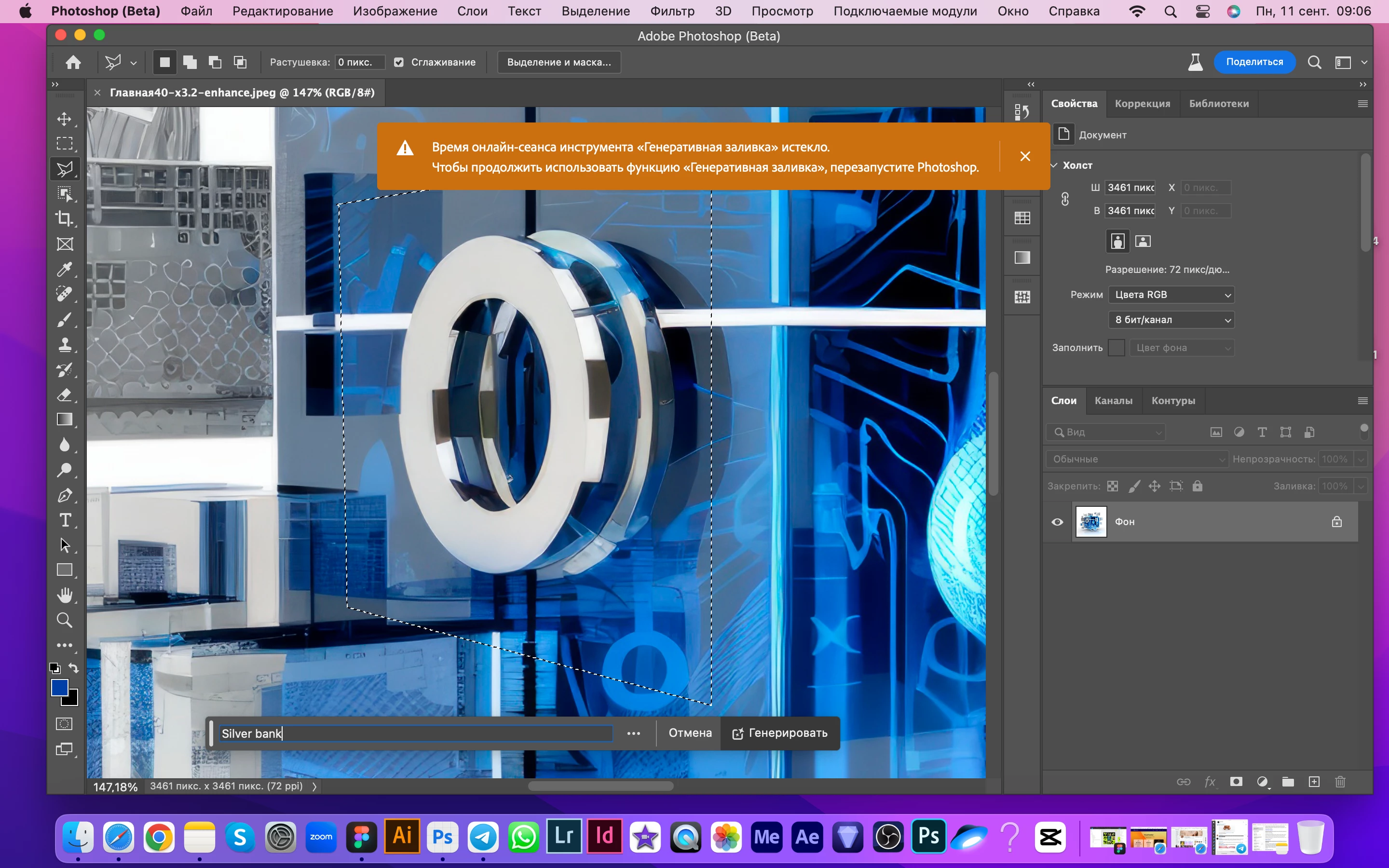This screenshot has width=1389, height=868.
Task: Select the Pen tool
Action: tap(64, 495)
